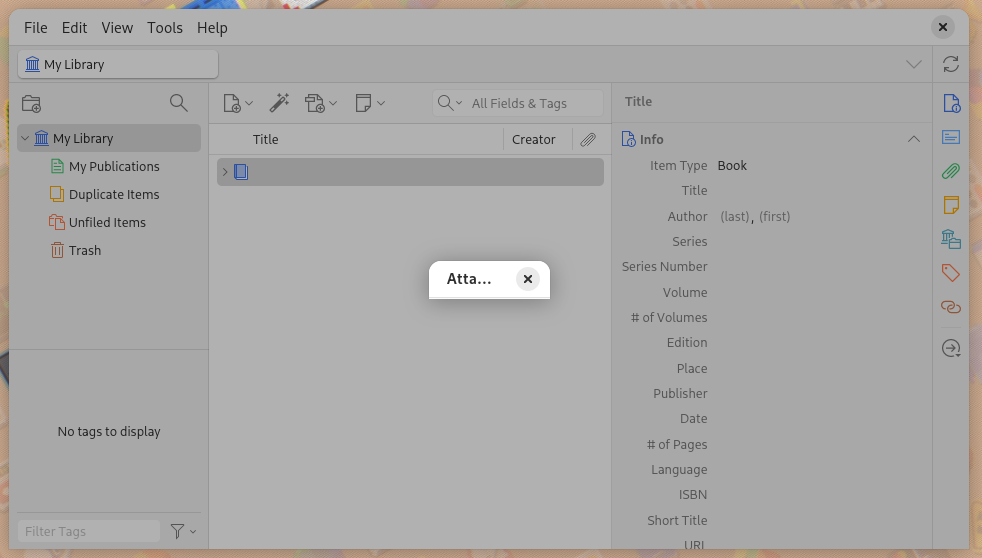Focus the Filter Tags input
Viewport: 982px width, 558px height.
89,531
